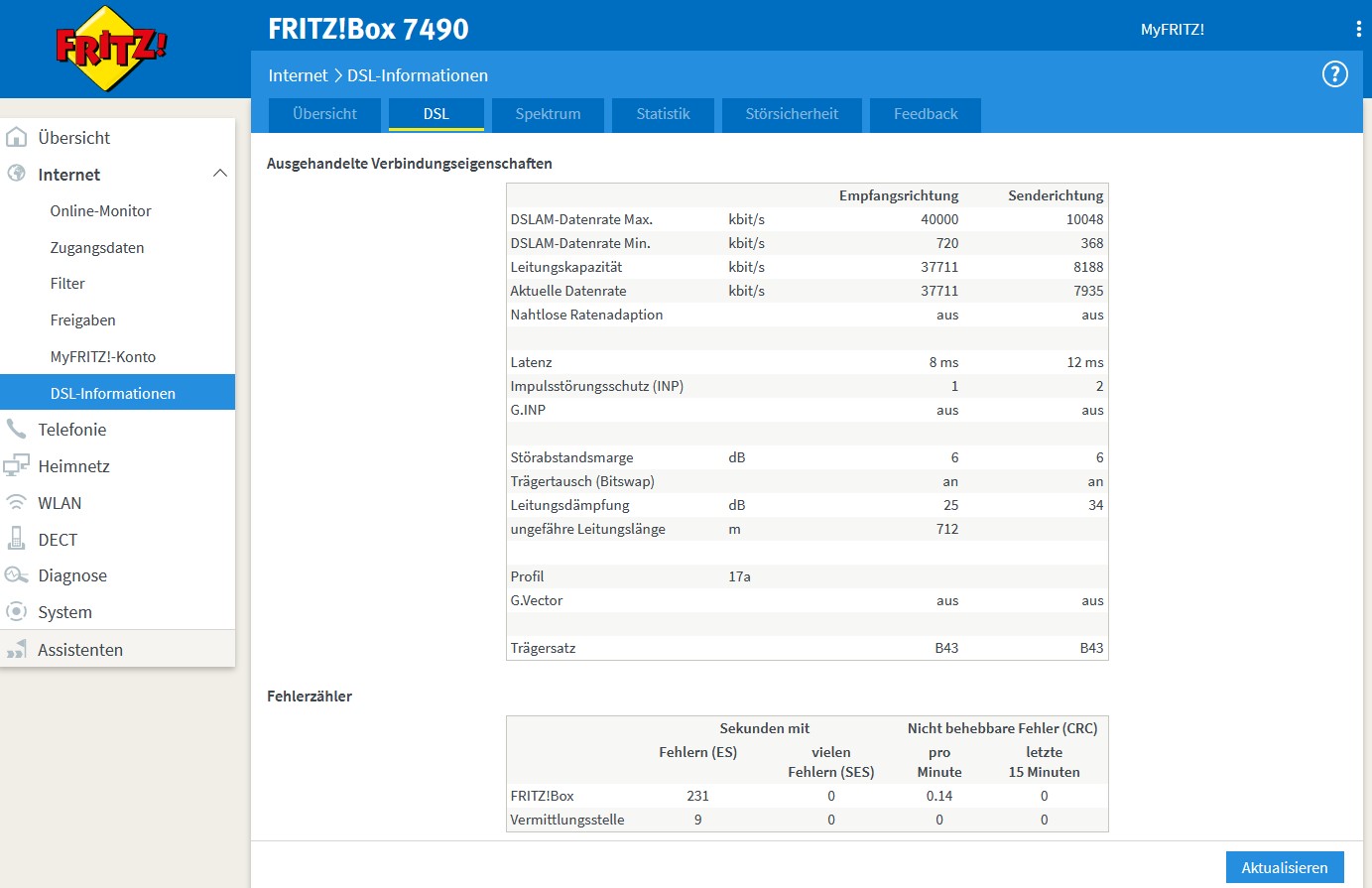Click the Fehlerzähler heading
This screenshot has height=888, width=1372.
tap(310, 697)
